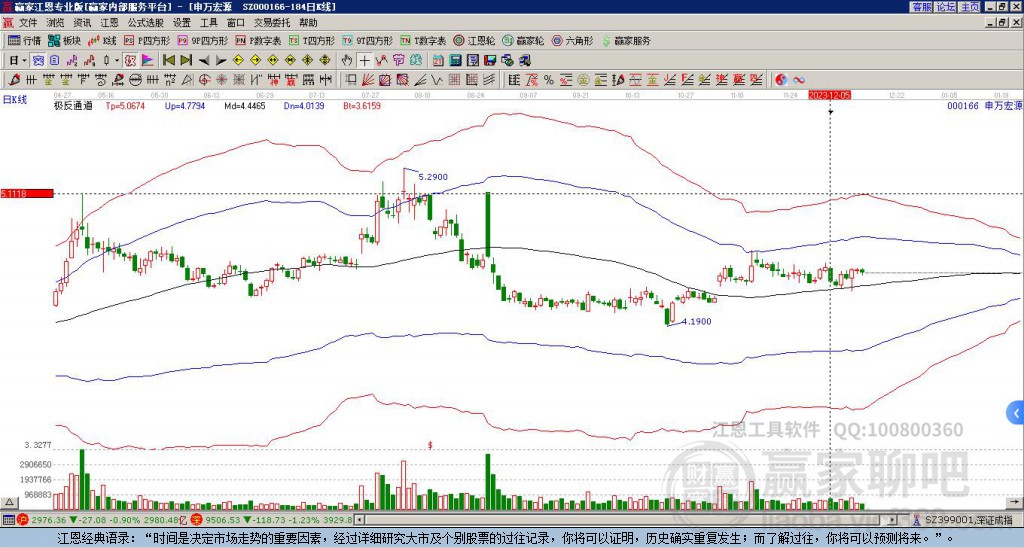Click the SZ399001 深证成指 status entry
This screenshot has height=548, width=1024.
(969, 520)
